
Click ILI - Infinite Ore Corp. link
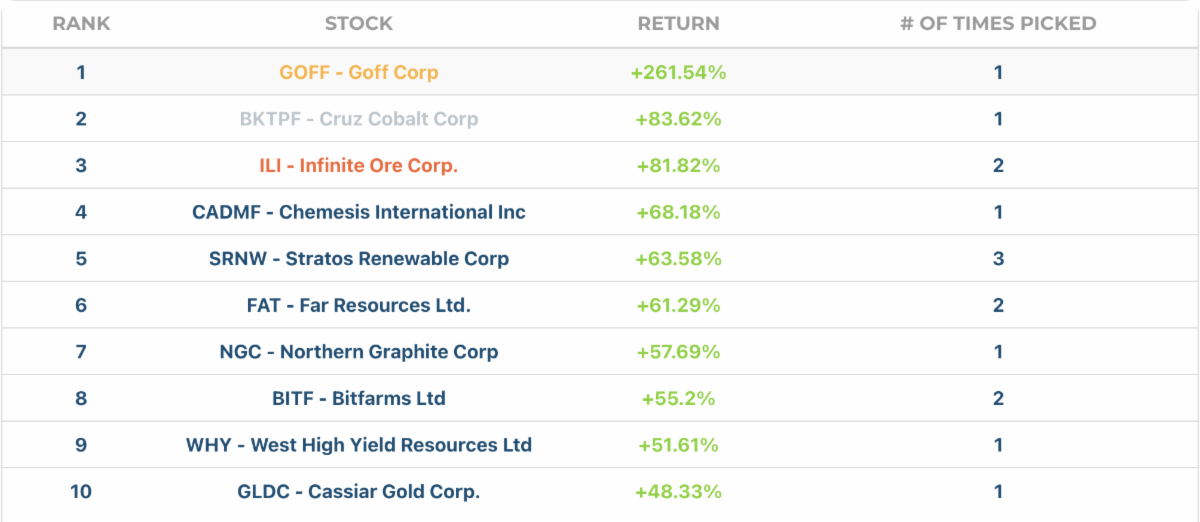[x=359, y=166]
